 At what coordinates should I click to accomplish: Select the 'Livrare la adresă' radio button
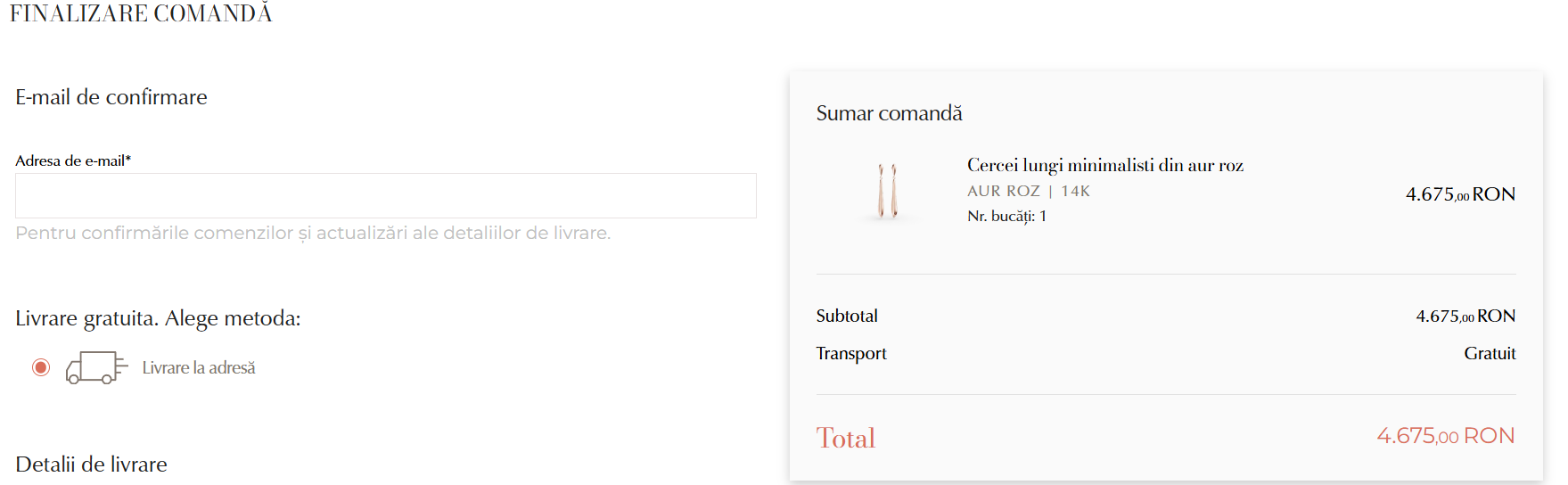pos(41,367)
